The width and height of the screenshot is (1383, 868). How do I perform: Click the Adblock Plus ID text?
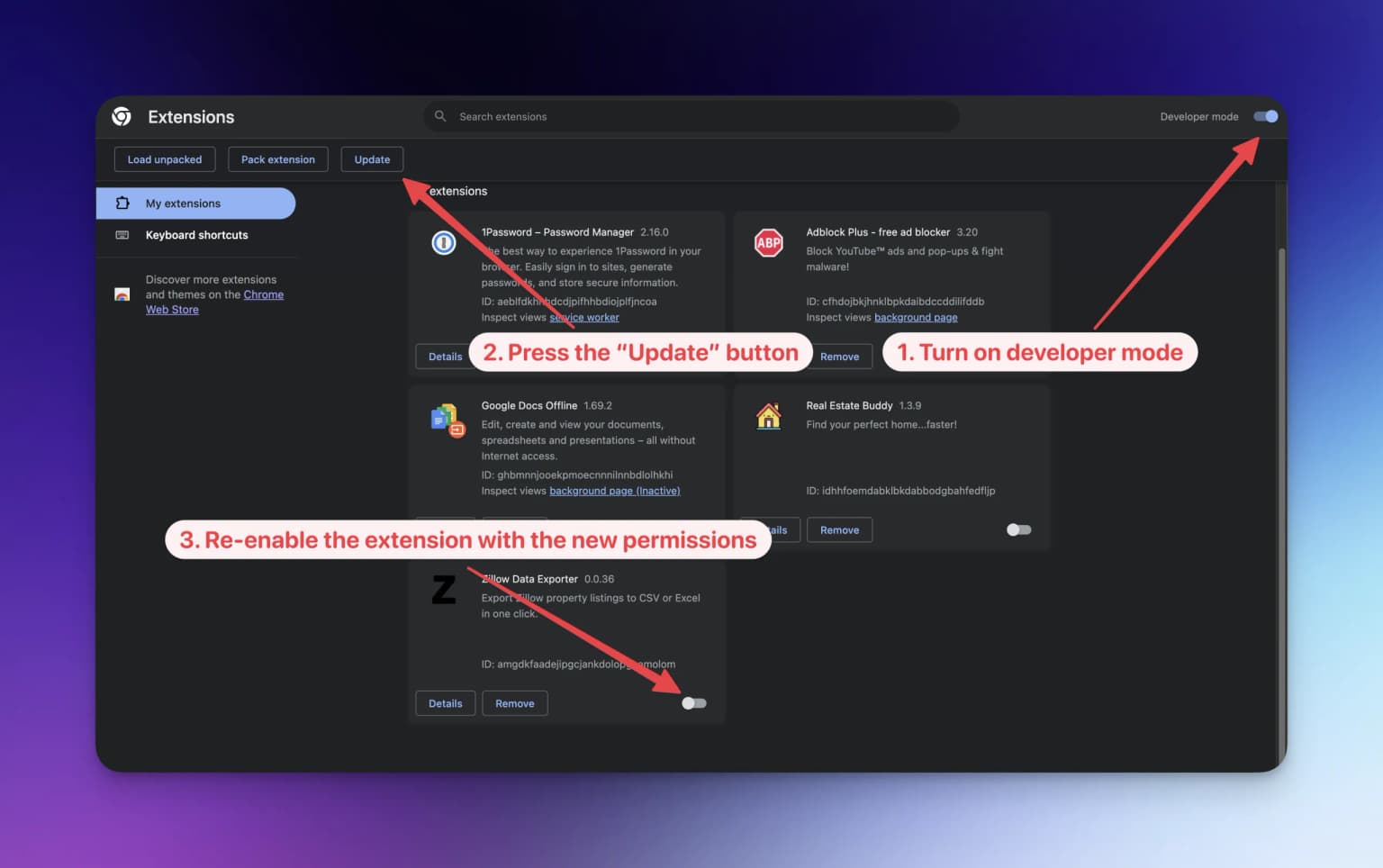click(895, 301)
